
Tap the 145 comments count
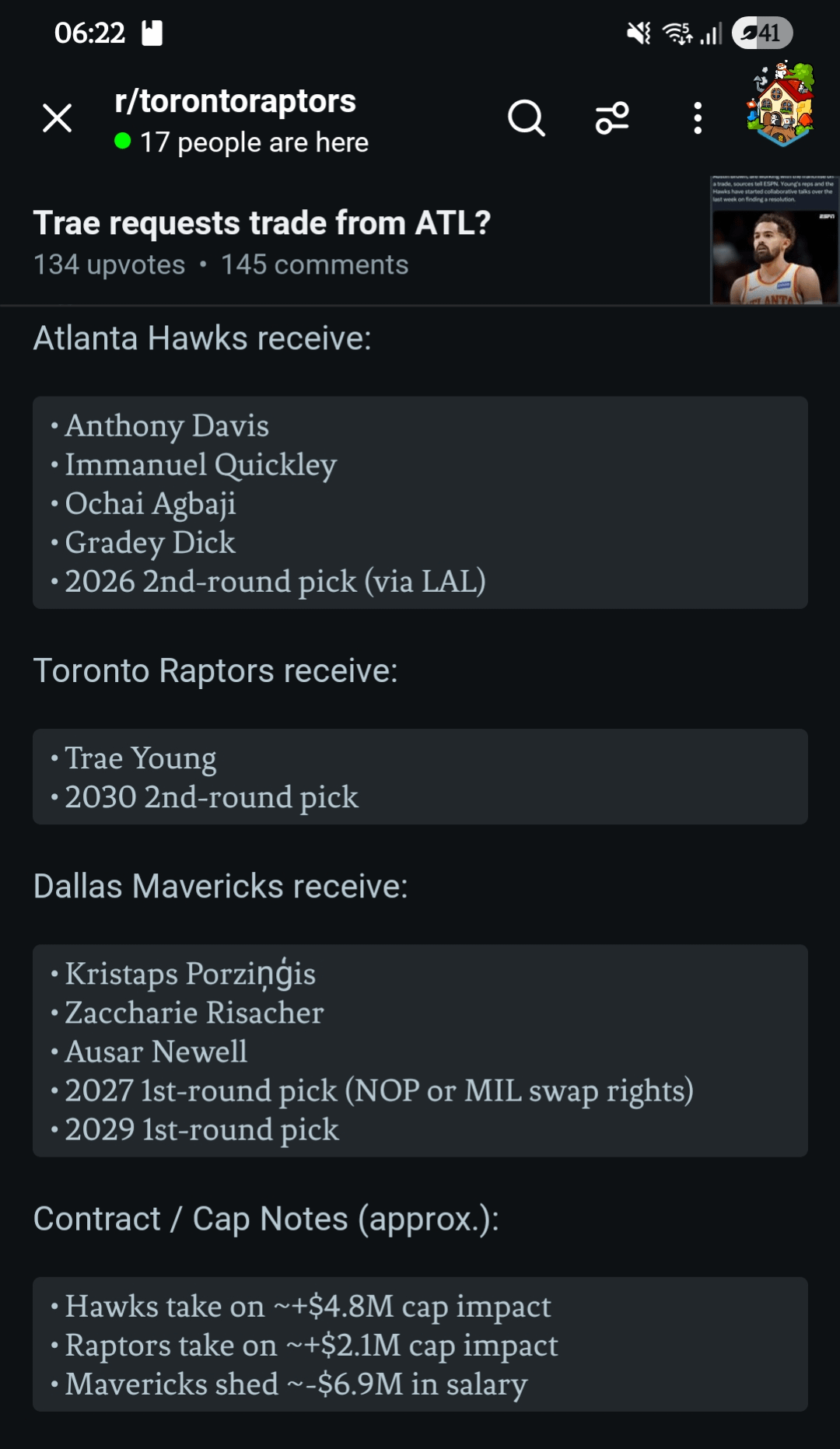coord(314,265)
